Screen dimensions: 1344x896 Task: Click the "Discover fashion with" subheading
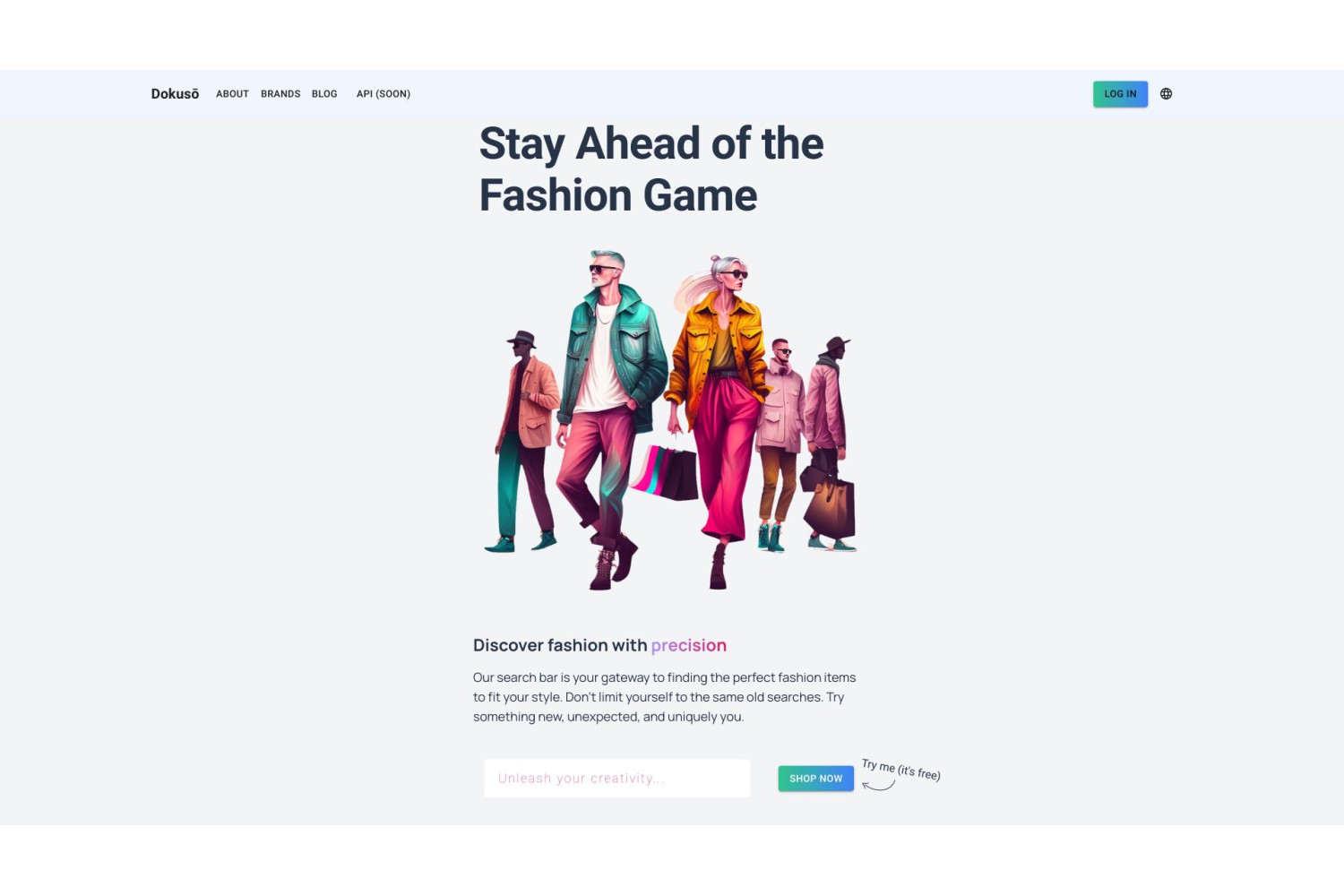(560, 645)
